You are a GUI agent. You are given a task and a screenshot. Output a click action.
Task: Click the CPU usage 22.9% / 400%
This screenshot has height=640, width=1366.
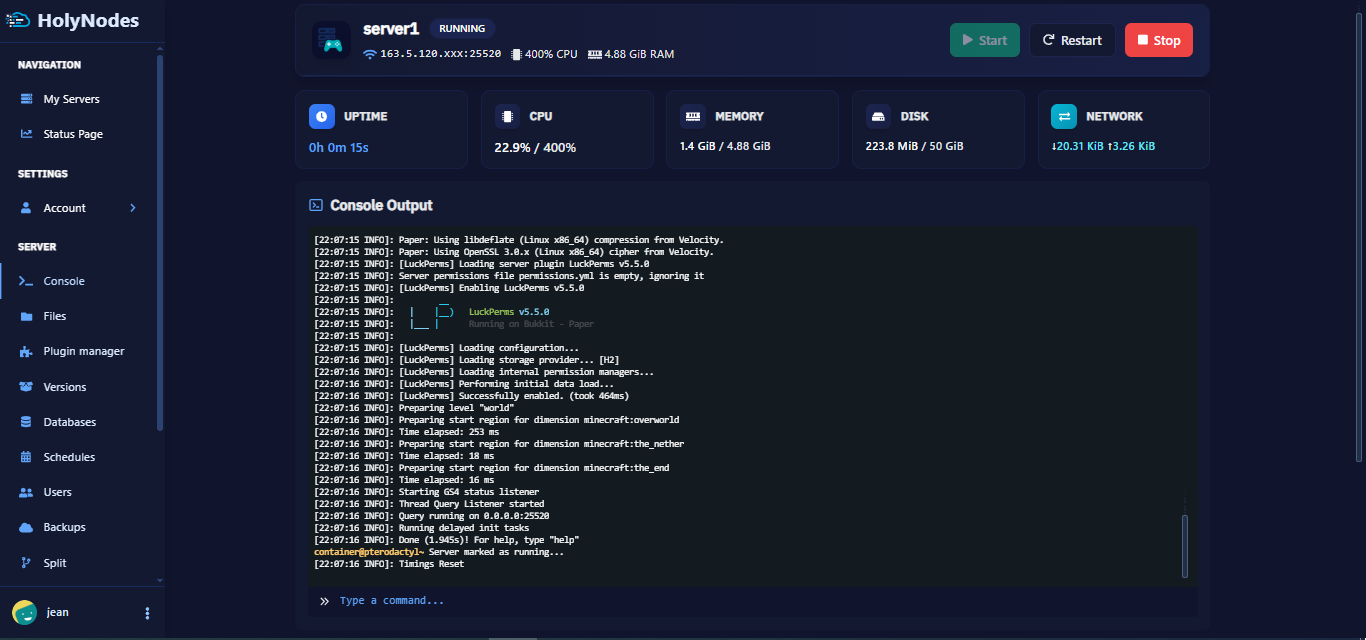click(535, 147)
